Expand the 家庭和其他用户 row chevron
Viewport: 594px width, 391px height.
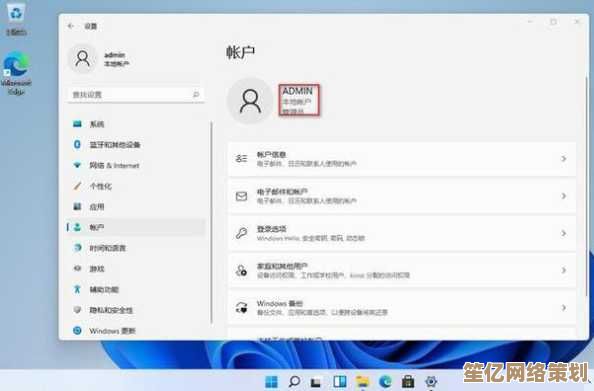pos(564,270)
